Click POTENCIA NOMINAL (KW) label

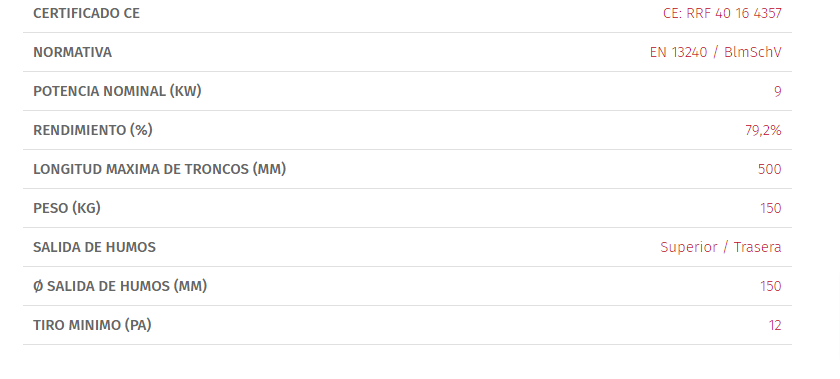pyautogui.click(x=117, y=91)
